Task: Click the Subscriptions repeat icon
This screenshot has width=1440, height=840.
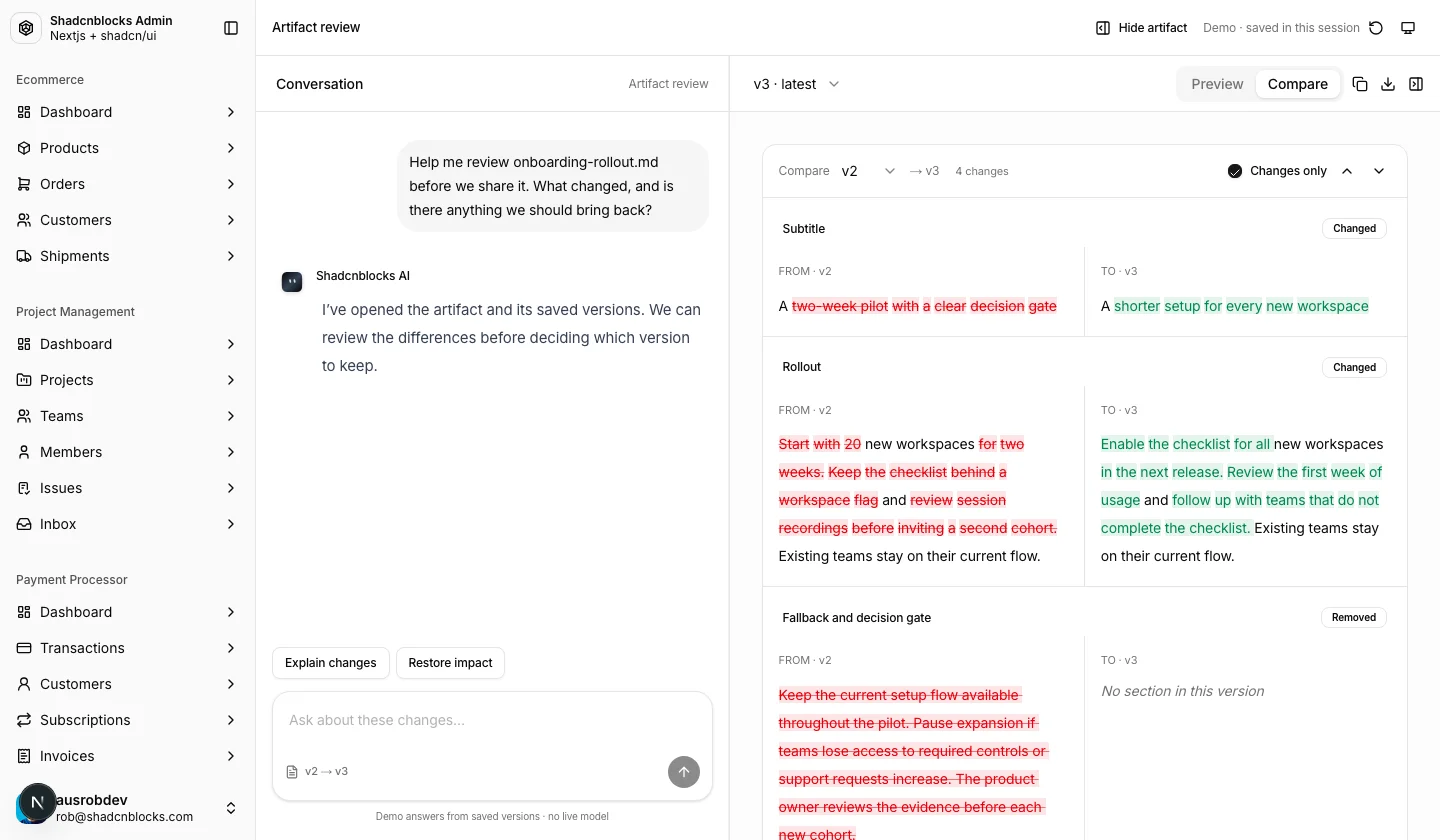Action: click(24, 720)
